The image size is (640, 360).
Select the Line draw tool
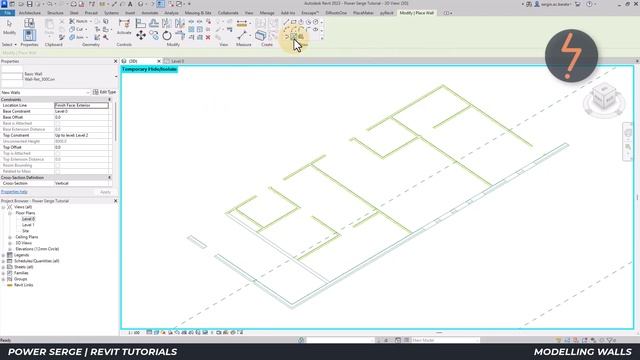pyautogui.click(x=286, y=22)
